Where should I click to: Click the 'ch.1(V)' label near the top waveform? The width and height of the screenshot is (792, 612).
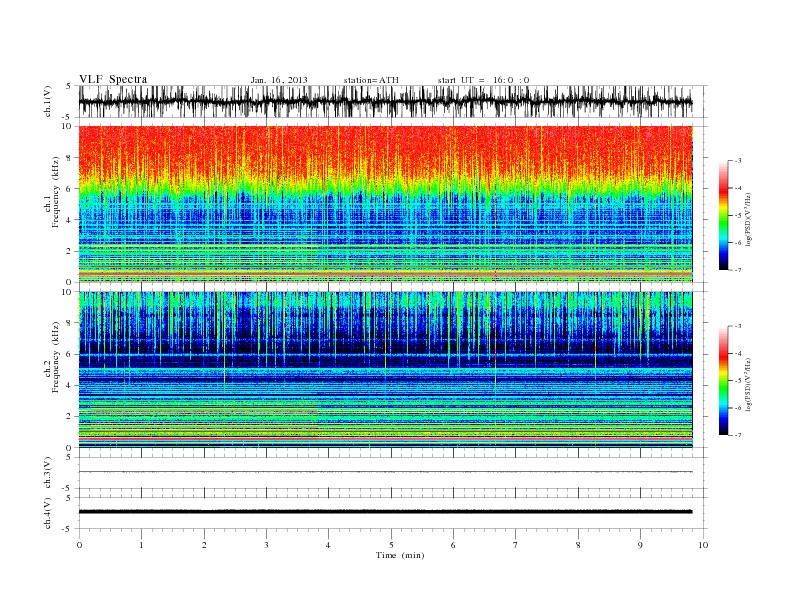click(x=47, y=102)
